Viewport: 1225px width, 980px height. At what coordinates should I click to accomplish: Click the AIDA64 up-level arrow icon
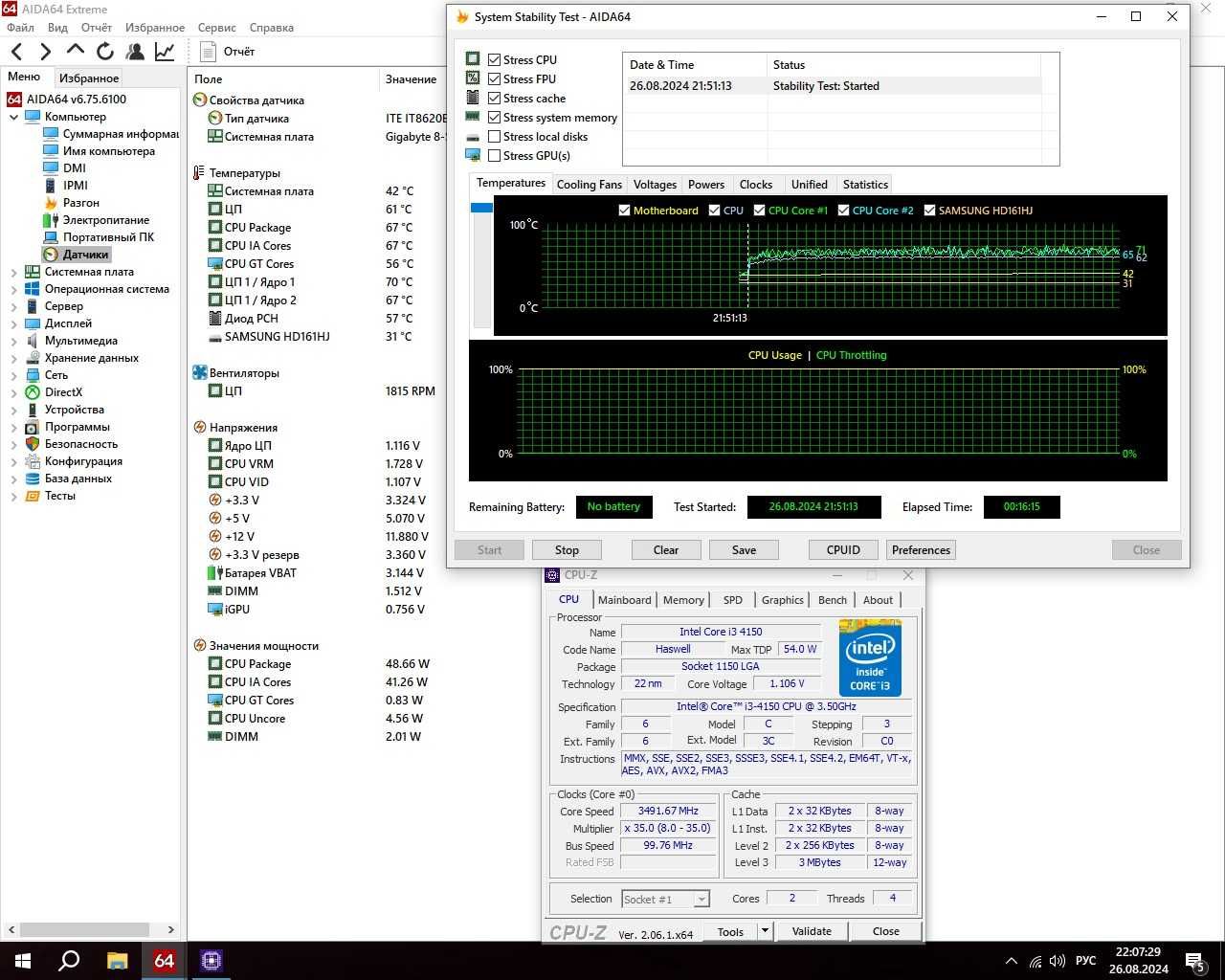[76, 52]
